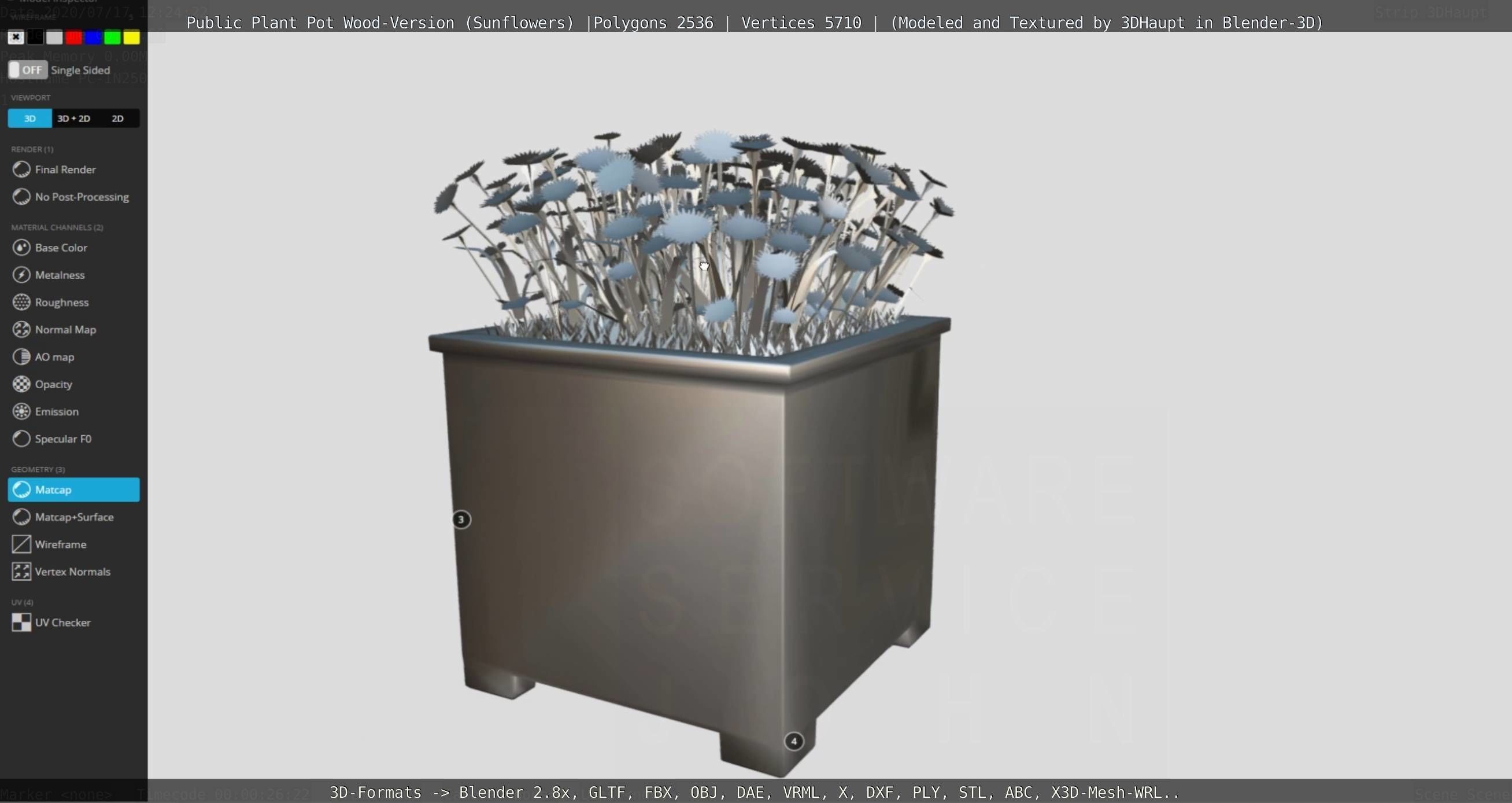
Task: Click the "VIEWPORT" section heading
Action: (x=31, y=98)
